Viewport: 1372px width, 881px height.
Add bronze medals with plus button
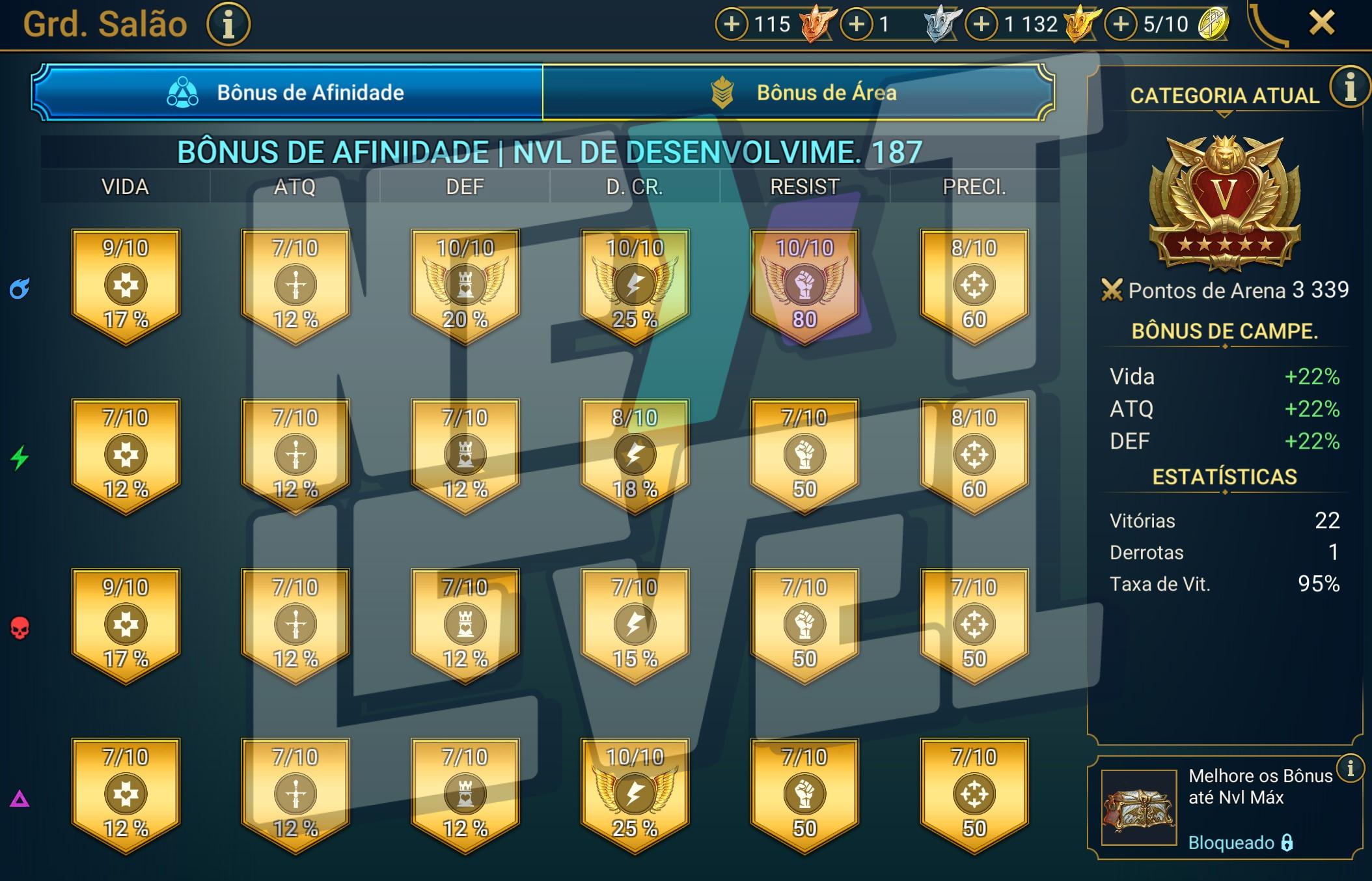pyautogui.click(x=732, y=24)
